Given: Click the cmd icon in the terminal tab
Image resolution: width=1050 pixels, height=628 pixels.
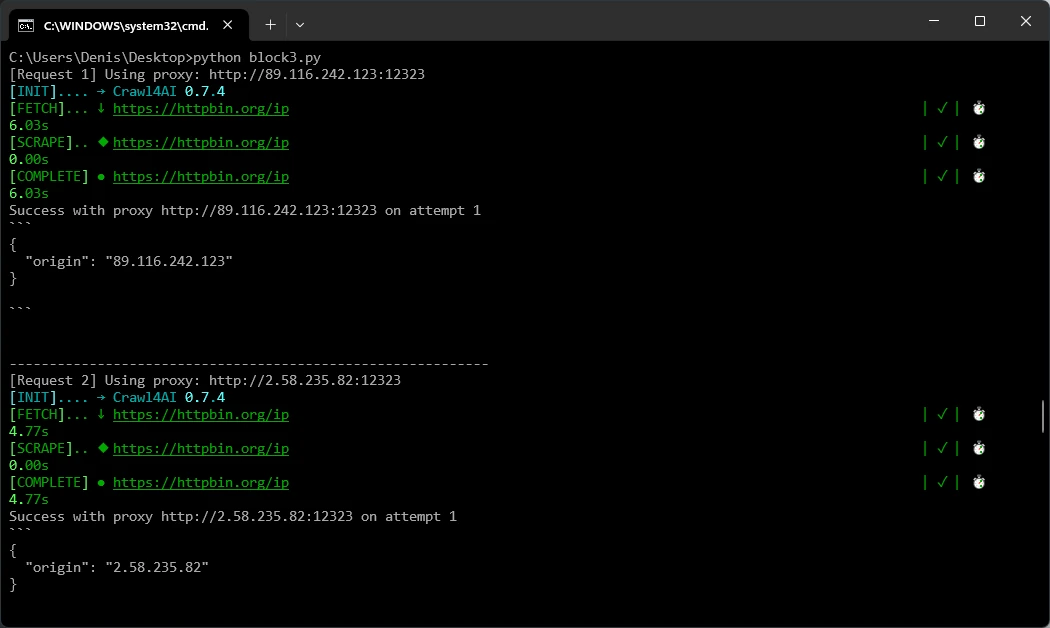Looking at the screenshot, I should [x=27, y=24].
